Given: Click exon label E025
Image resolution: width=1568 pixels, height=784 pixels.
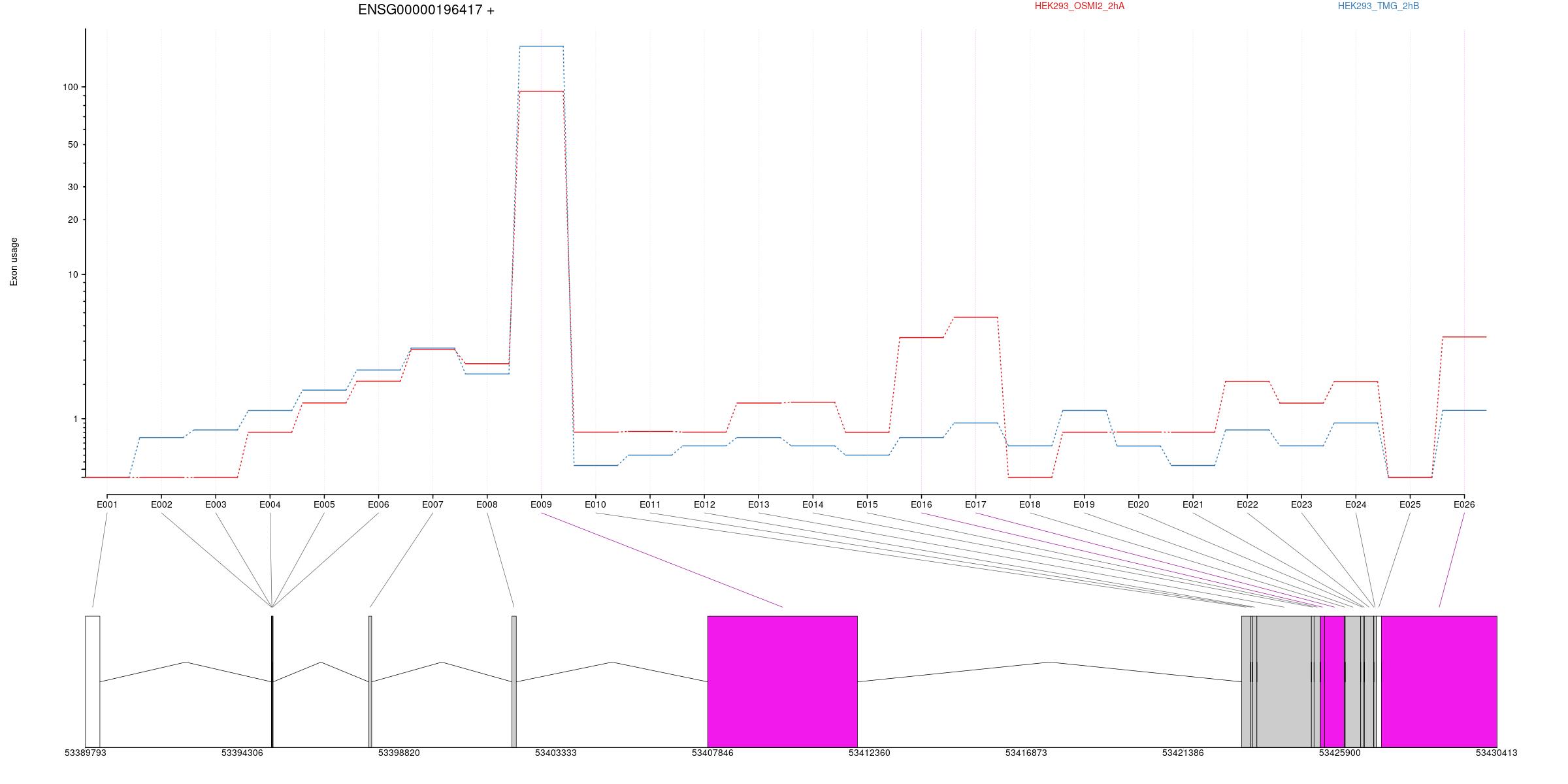Looking at the screenshot, I should click(1410, 504).
